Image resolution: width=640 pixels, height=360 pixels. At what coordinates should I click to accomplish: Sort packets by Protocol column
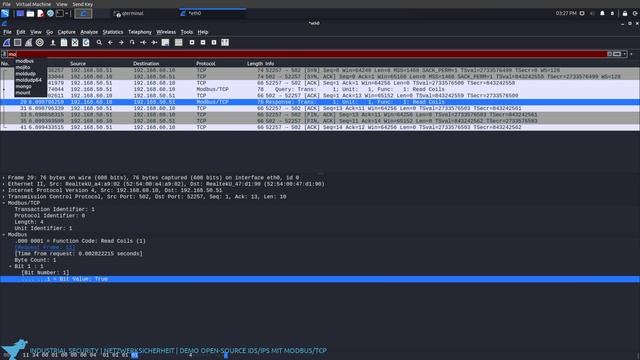pyautogui.click(x=206, y=64)
